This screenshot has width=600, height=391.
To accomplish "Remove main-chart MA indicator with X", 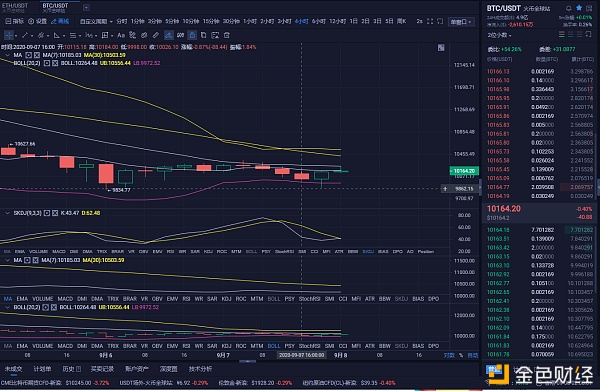I will point(37,55).
